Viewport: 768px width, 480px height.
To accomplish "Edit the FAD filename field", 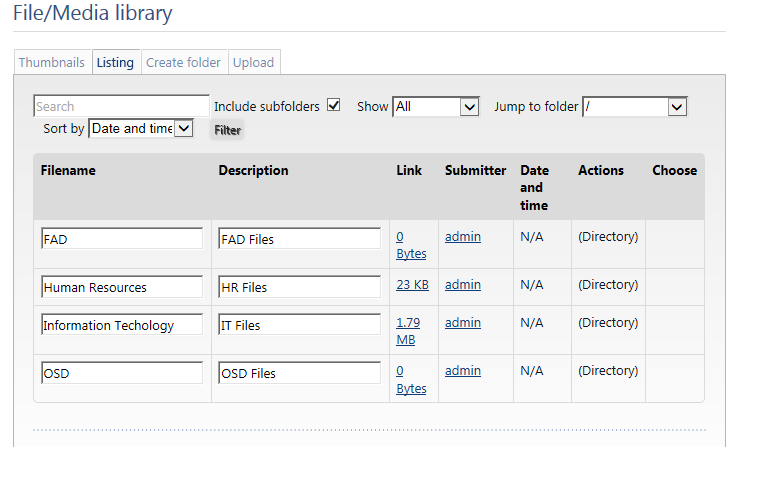I will click(x=121, y=239).
